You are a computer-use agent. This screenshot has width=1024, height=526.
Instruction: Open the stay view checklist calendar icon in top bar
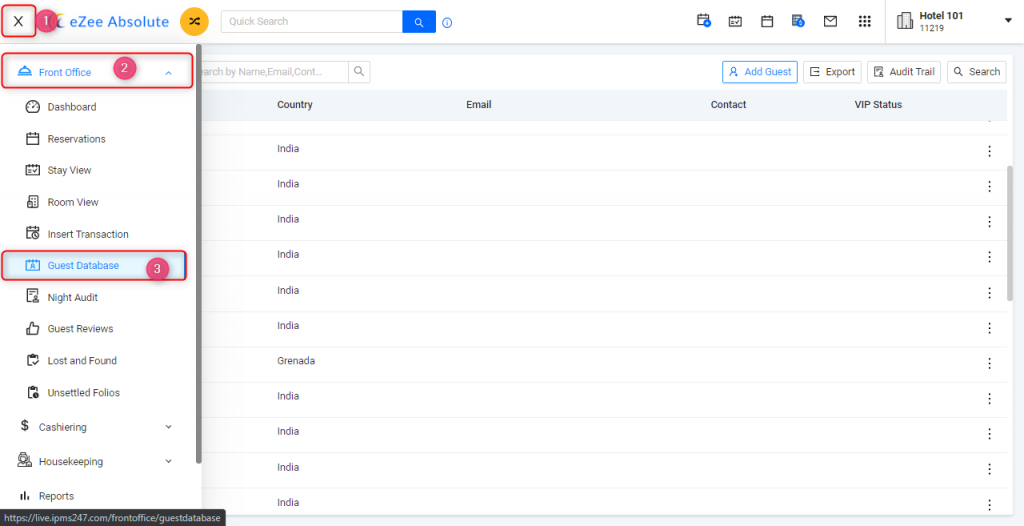point(735,22)
